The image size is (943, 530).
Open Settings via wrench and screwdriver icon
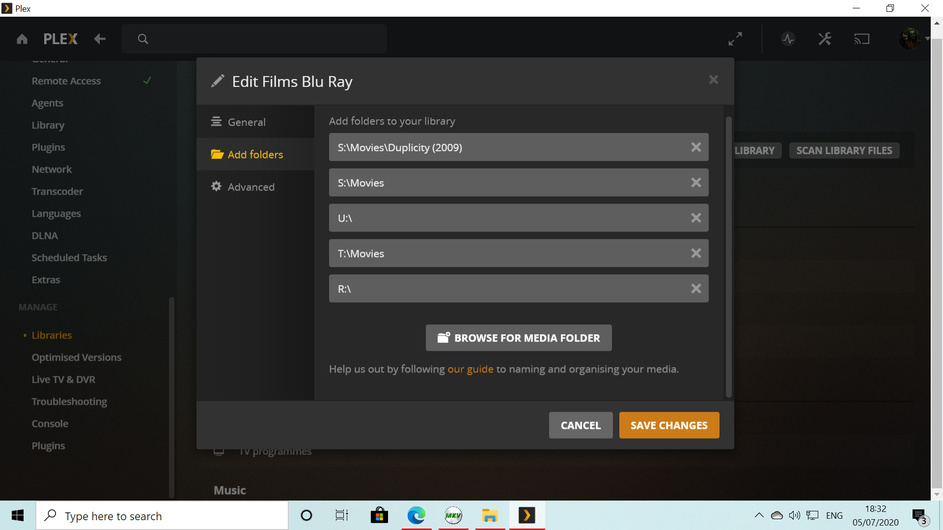pos(825,39)
